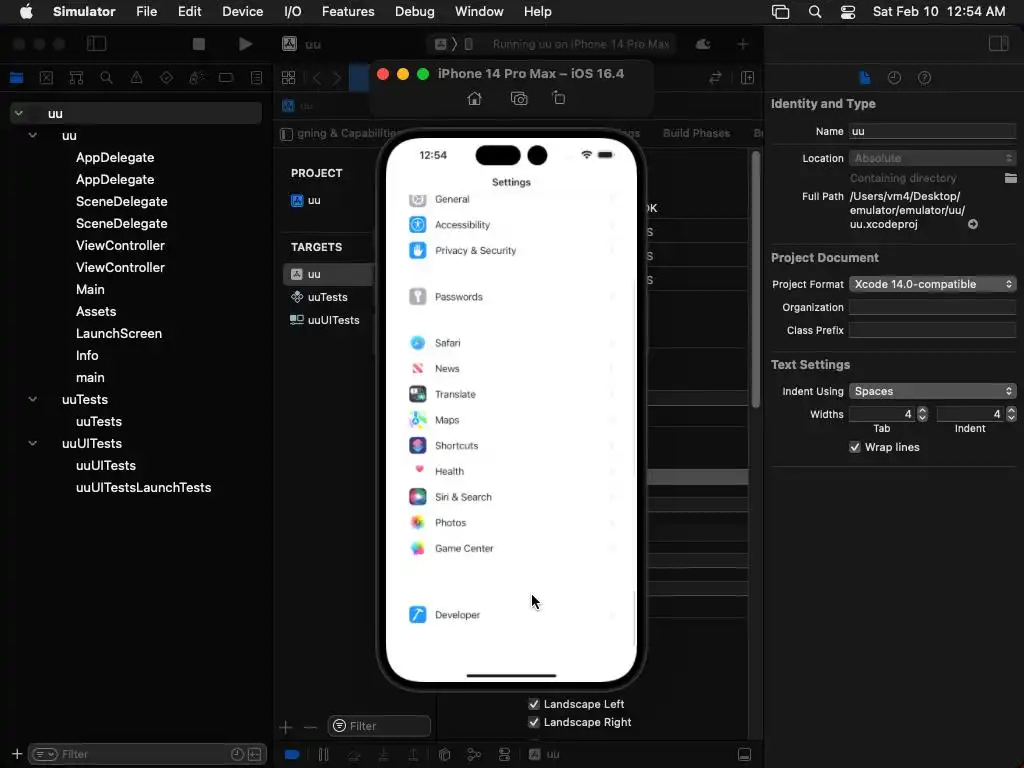Toggle Xcode navigator sidebar icon

coord(97,44)
